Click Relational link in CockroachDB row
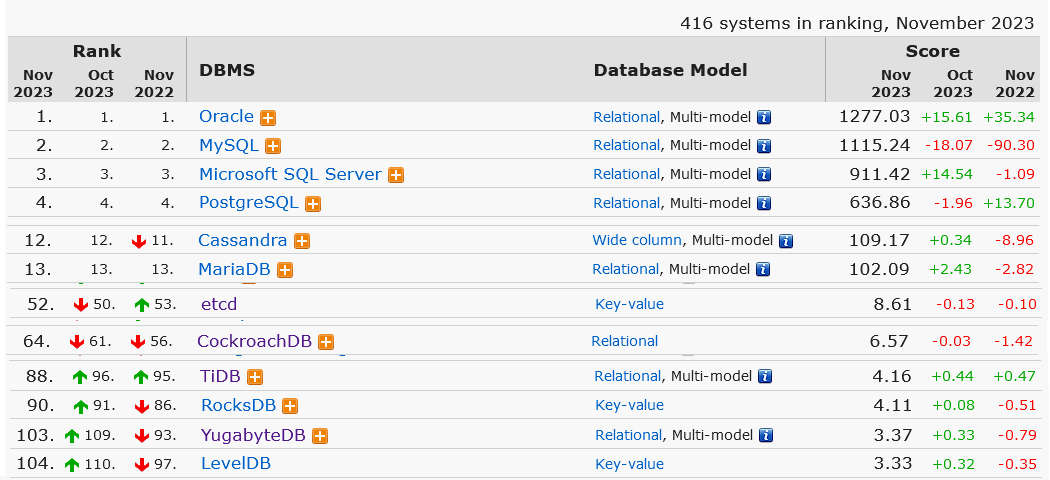Viewport: 1050px width, 480px height. [x=625, y=341]
